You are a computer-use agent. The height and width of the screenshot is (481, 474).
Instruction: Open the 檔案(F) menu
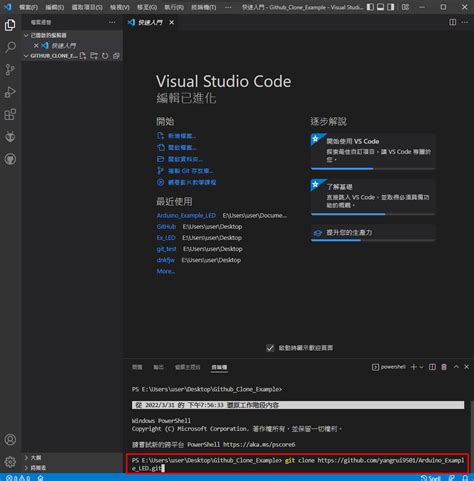point(28,7)
